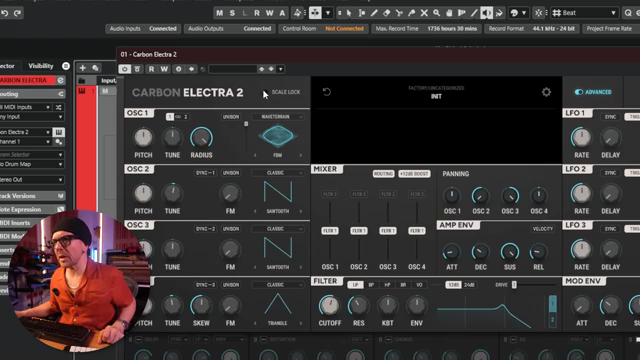The image size is (640, 360).
Task: Select the BP filter type
Action: pyautogui.click(x=371, y=285)
